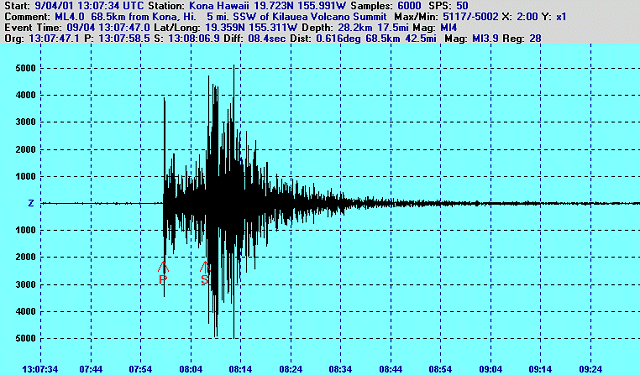Click the Mag value Ml3.9

tap(486, 39)
